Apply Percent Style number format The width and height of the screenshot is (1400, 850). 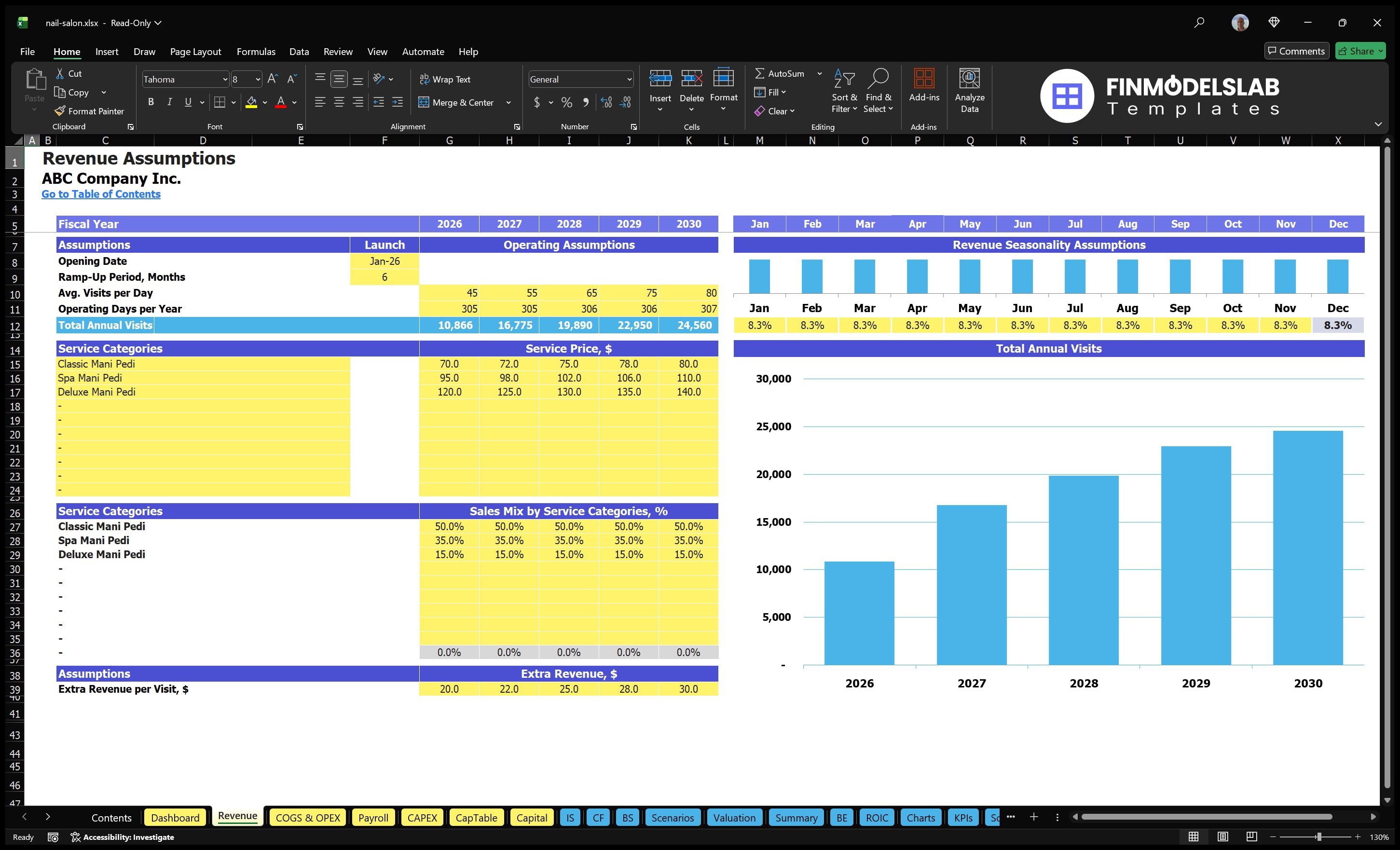coord(566,103)
